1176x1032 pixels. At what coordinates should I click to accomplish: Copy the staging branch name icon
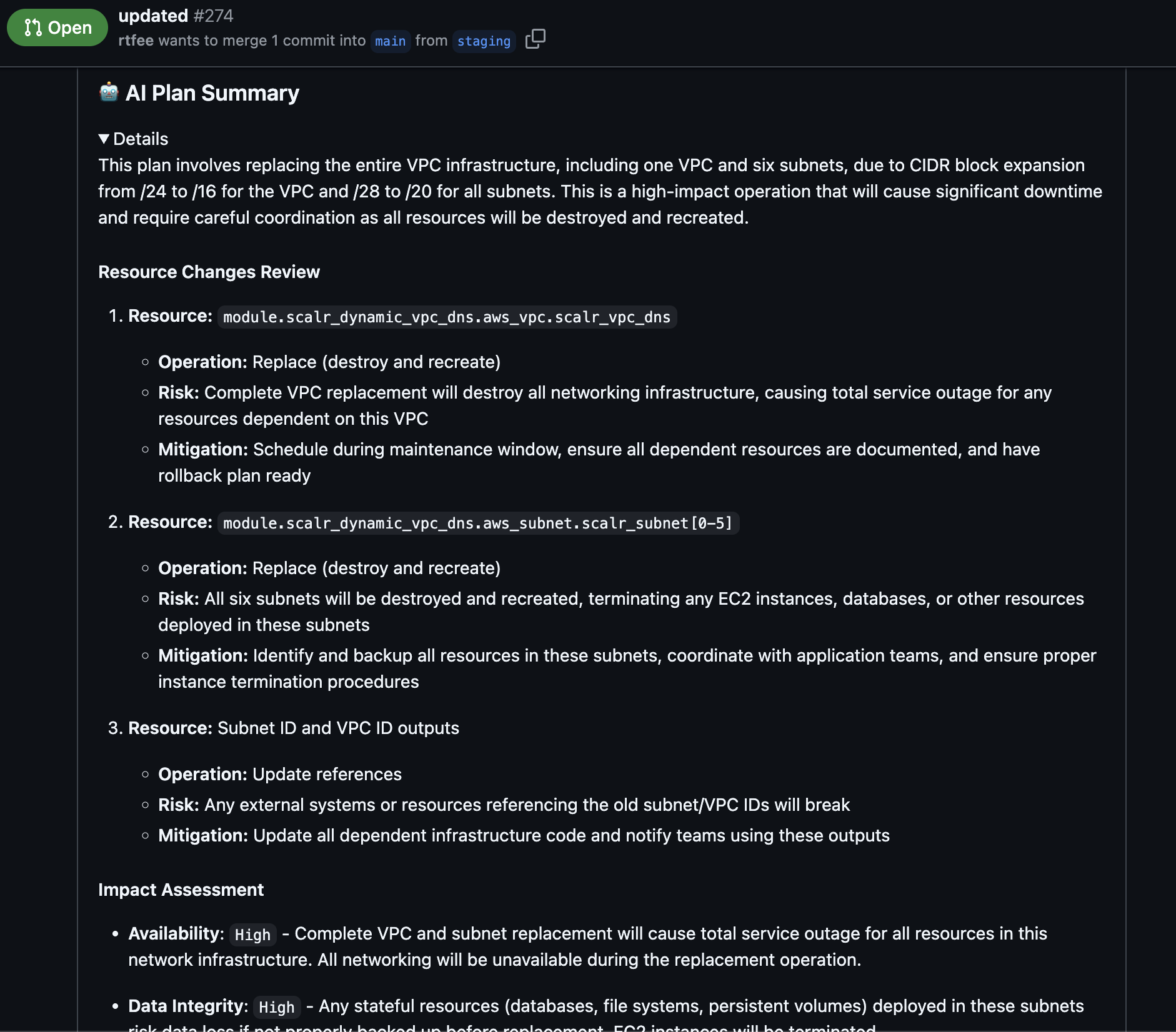point(536,39)
